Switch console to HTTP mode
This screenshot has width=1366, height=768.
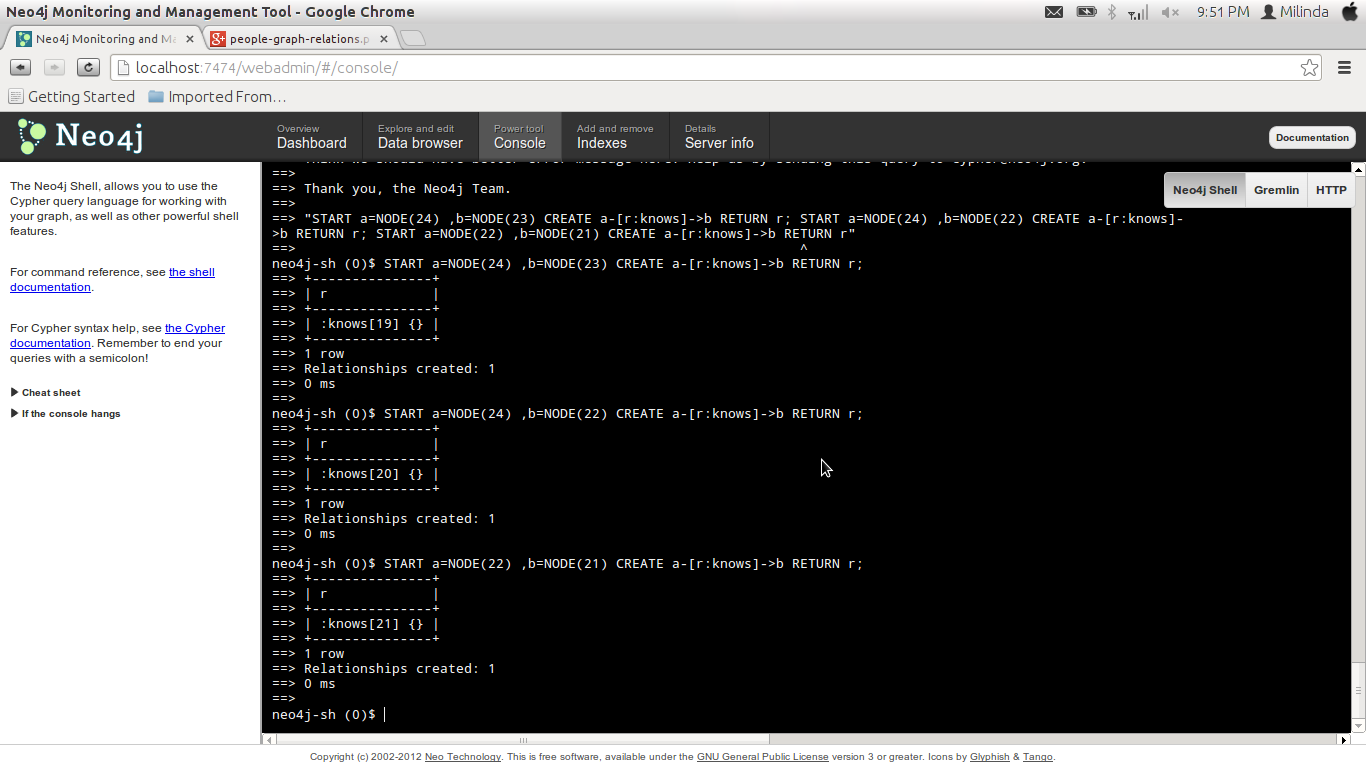coord(1331,190)
